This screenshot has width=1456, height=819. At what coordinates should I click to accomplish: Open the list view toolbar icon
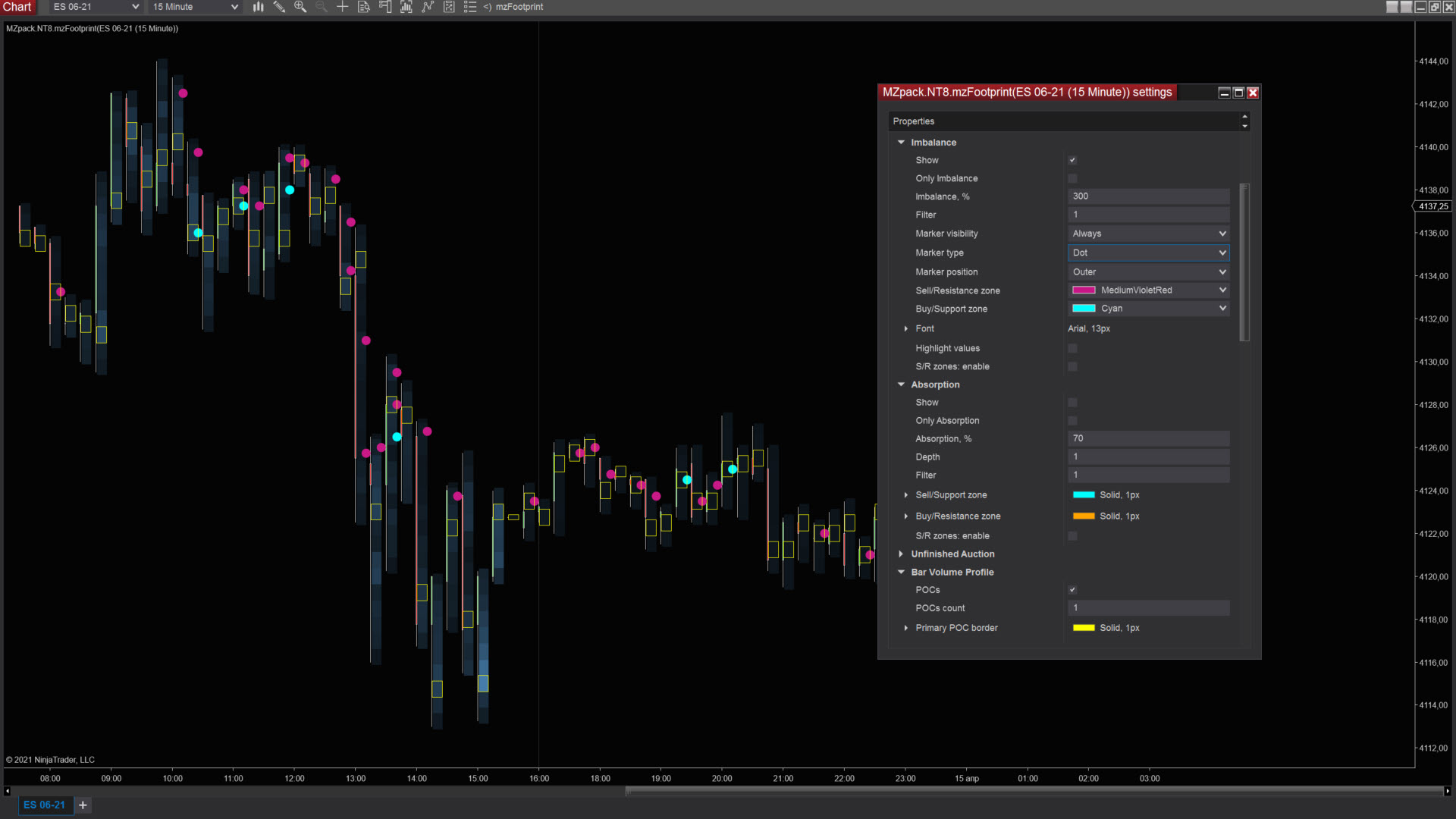[x=470, y=7]
